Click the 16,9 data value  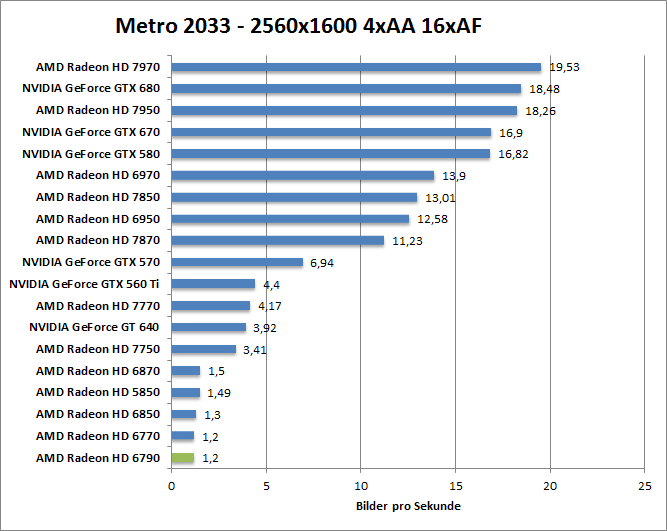click(511, 133)
